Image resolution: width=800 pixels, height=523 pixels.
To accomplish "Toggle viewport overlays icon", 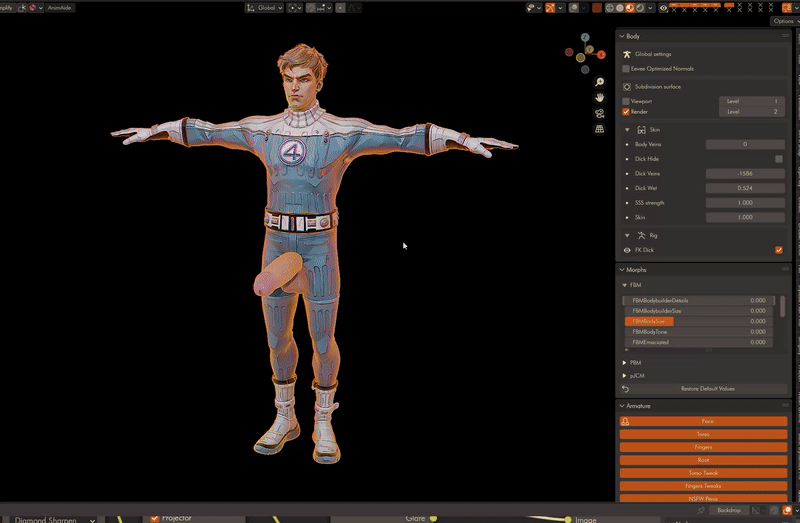I will [x=573, y=8].
